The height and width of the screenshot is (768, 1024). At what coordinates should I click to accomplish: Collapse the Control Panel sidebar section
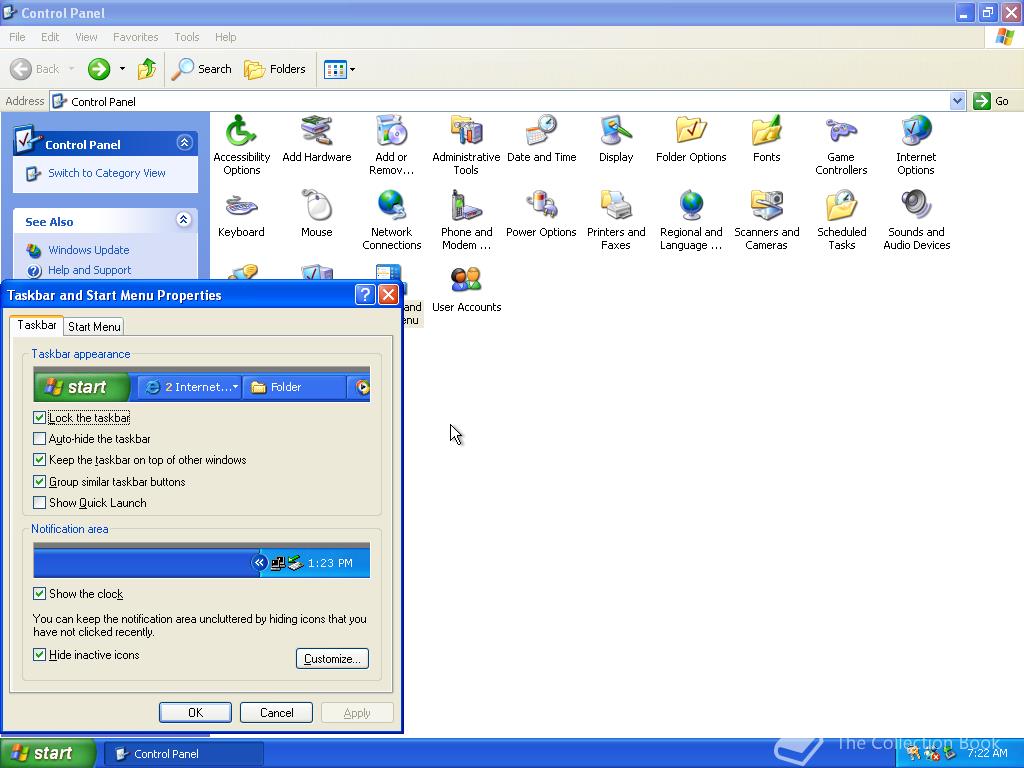(x=184, y=142)
